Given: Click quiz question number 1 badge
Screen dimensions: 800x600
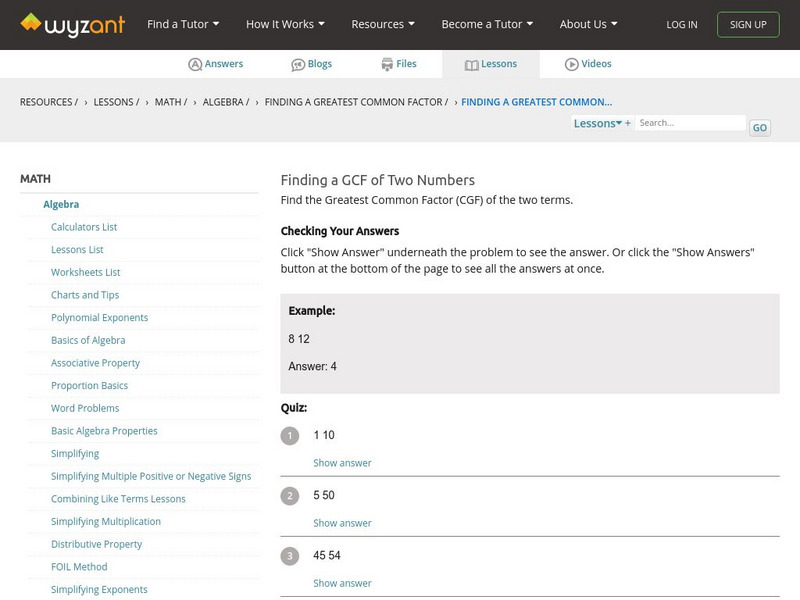Looking at the screenshot, I should click(290, 436).
